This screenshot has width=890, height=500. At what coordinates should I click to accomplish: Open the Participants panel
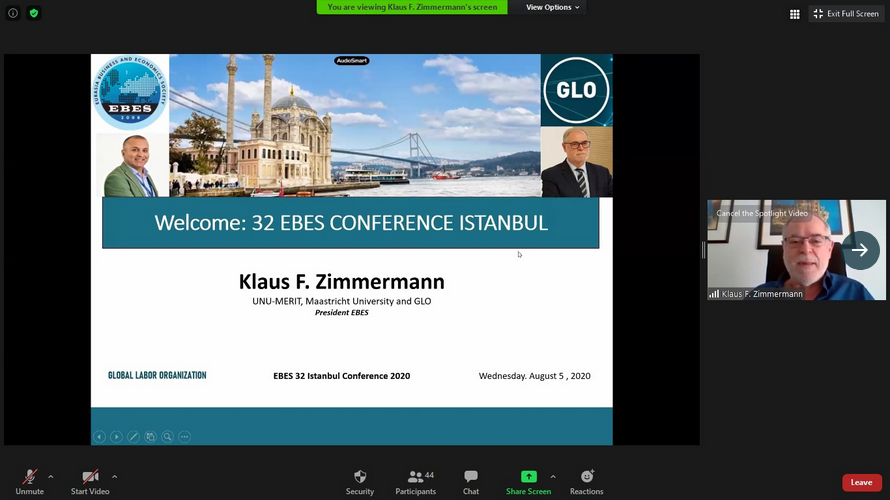[x=415, y=482]
